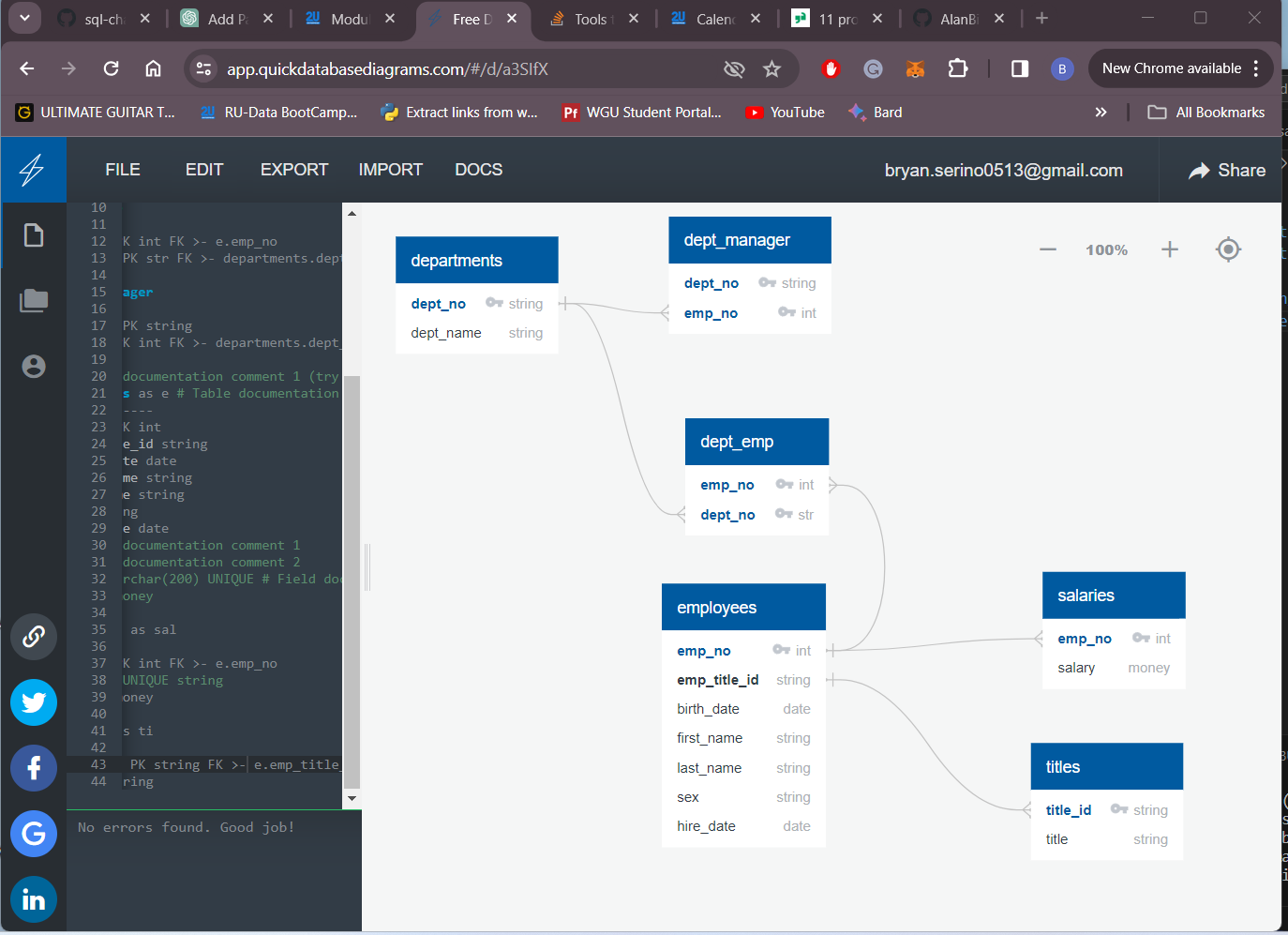Viewport: 1288px width, 935px height.
Task: Open the account profile icon in sidebar
Action: pyautogui.click(x=34, y=367)
